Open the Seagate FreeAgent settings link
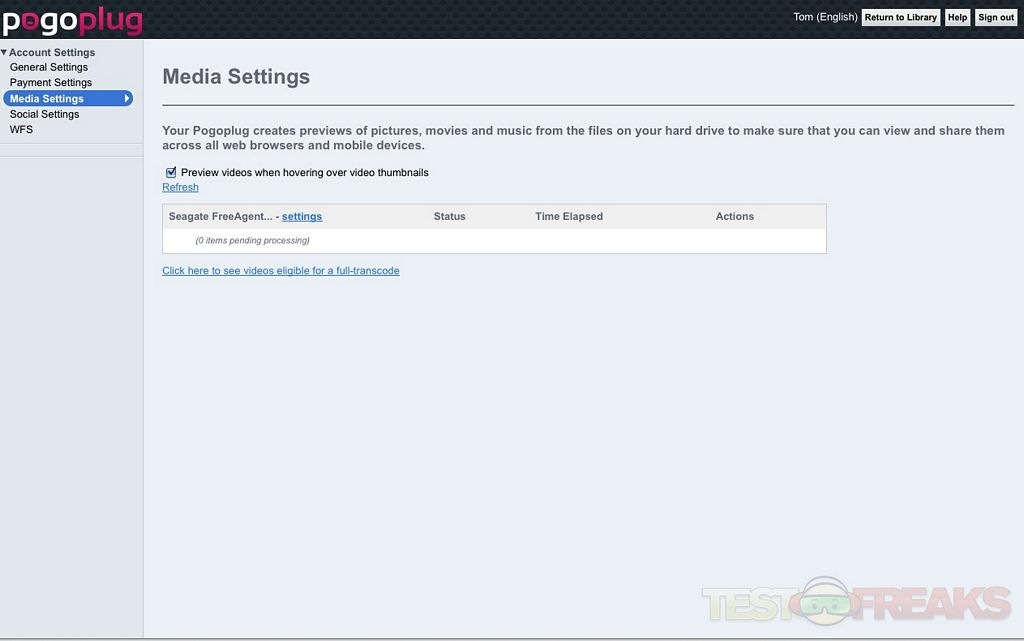 pos(302,216)
